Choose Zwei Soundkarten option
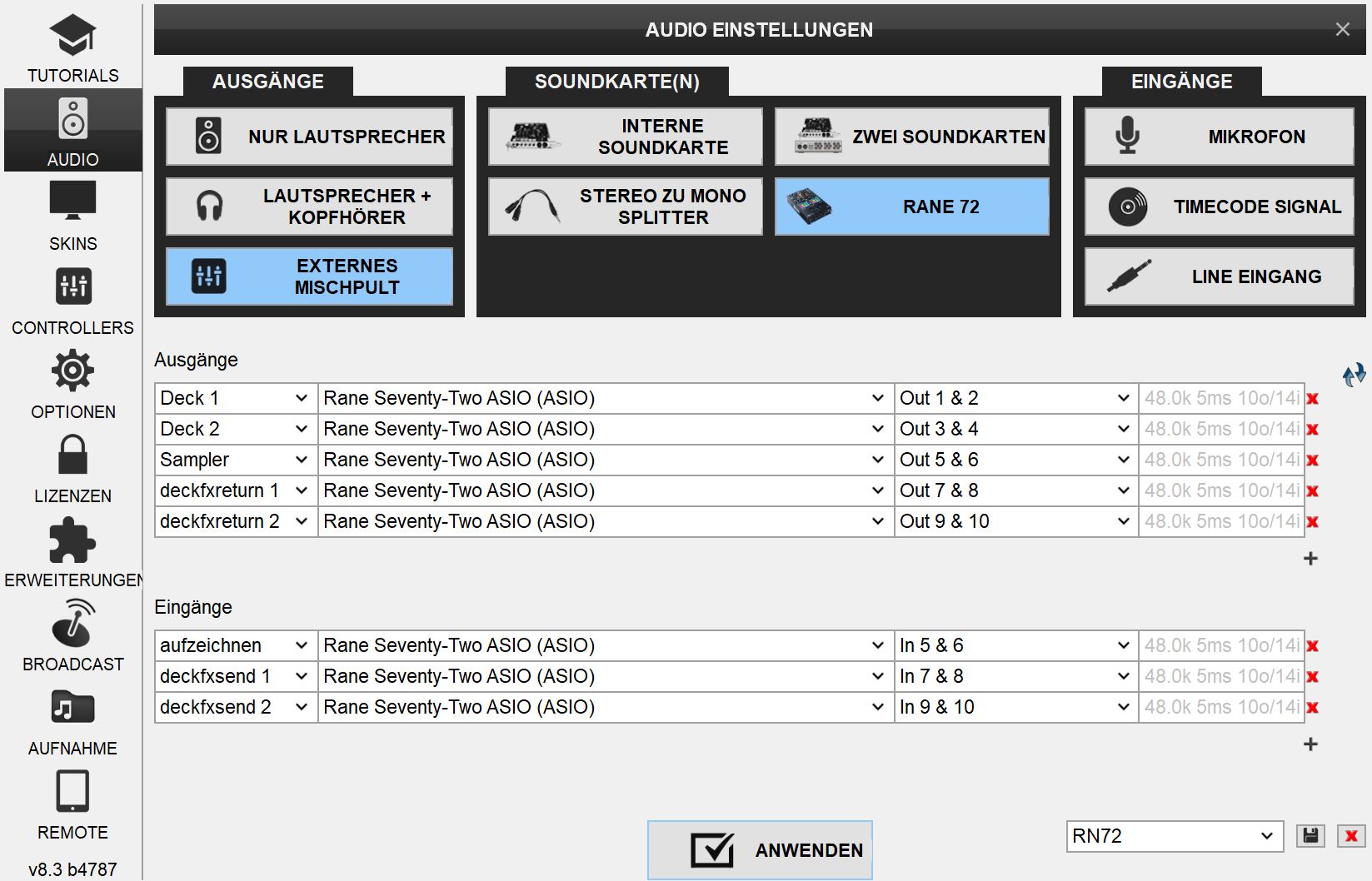Image resolution: width=1372 pixels, height=881 pixels. click(x=912, y=137)
